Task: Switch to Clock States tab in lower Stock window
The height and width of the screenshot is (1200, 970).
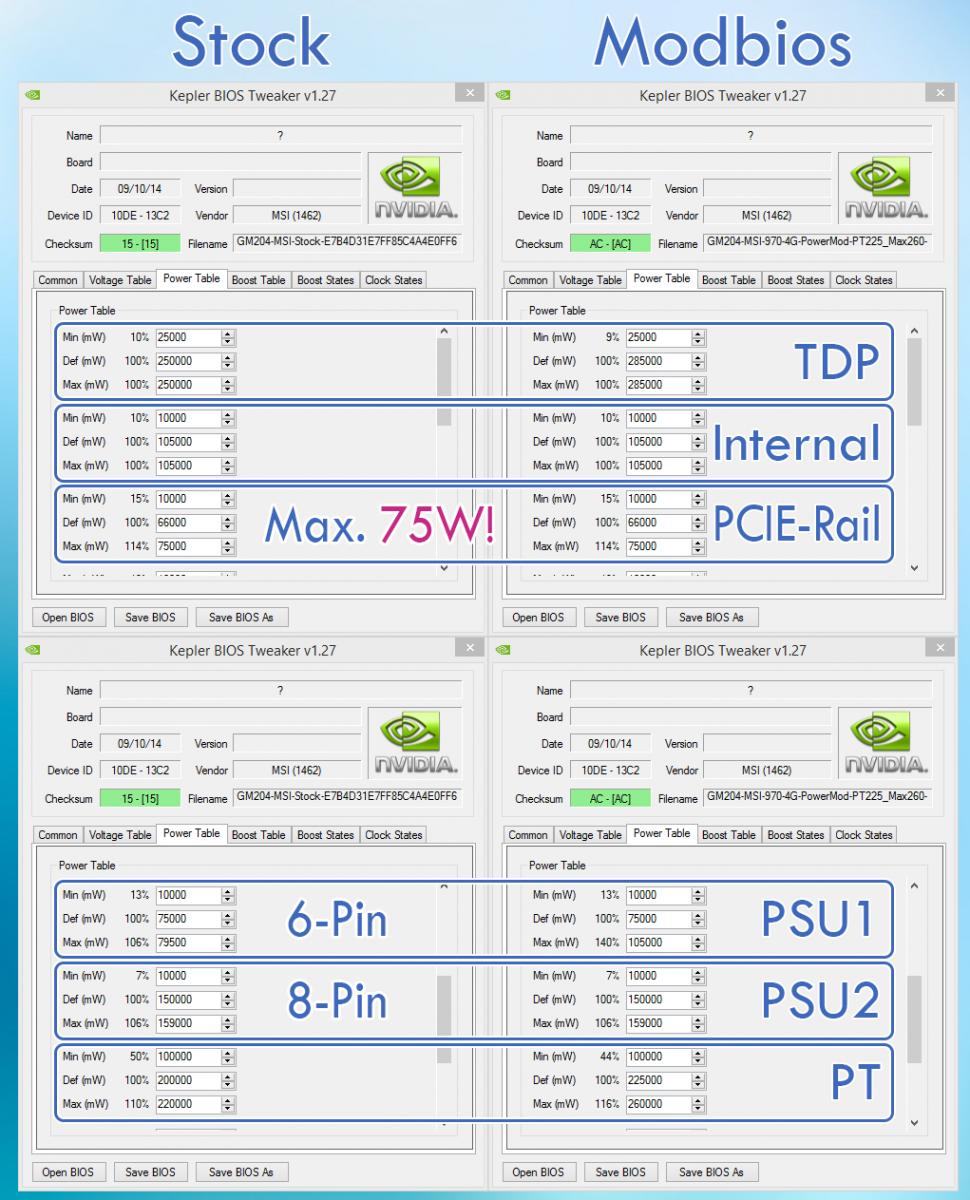Action: pyautogui.click(x=394, y=835)
